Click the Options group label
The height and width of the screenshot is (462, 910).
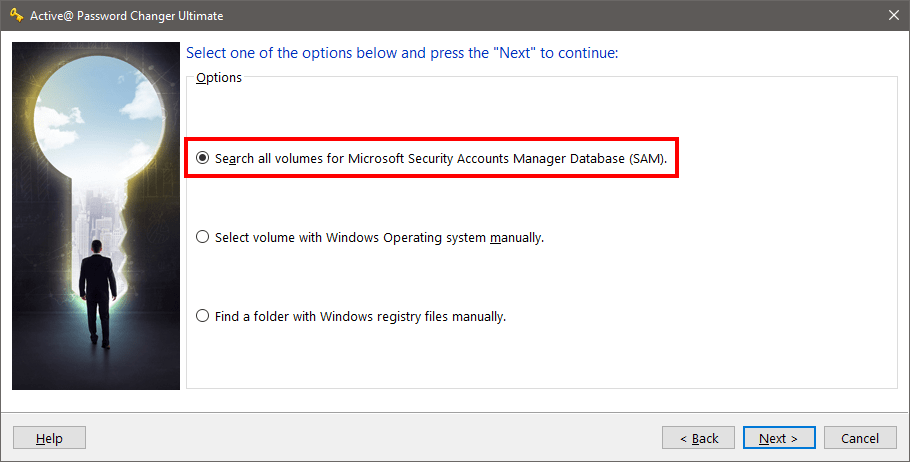(219, 77)
